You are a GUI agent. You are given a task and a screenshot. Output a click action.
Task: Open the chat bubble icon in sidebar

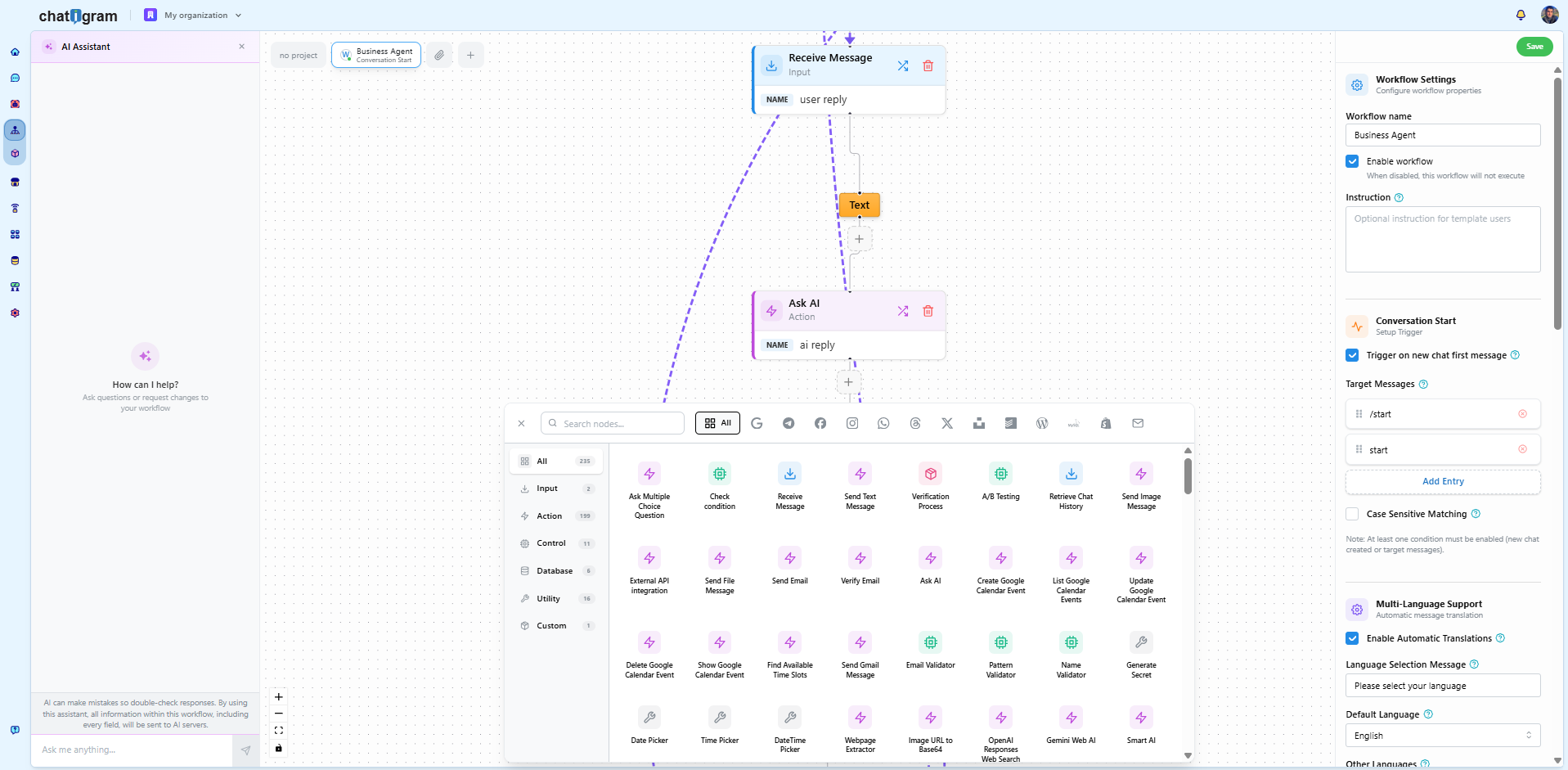(15, 79)
